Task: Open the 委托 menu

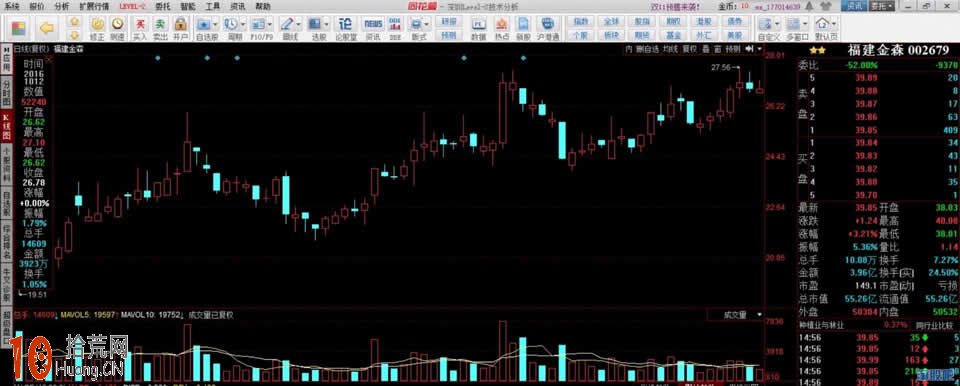Action: 163,6
